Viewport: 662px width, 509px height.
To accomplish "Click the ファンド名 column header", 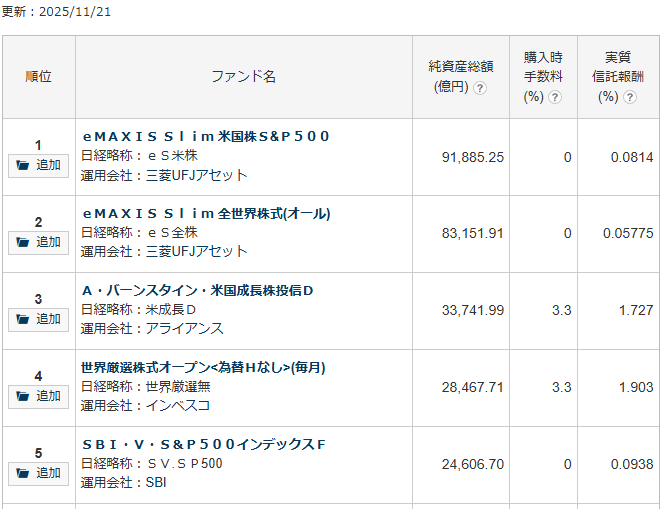I will tap(243, 77).
